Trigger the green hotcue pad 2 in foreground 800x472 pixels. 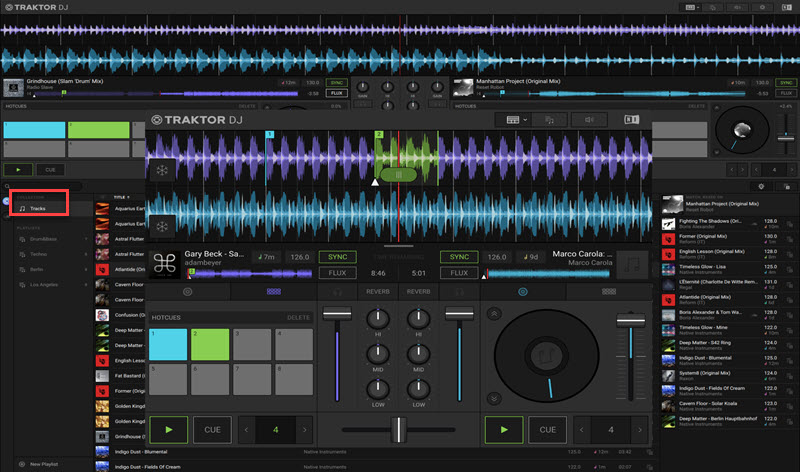pyautogui.click(x=210, y=344)
